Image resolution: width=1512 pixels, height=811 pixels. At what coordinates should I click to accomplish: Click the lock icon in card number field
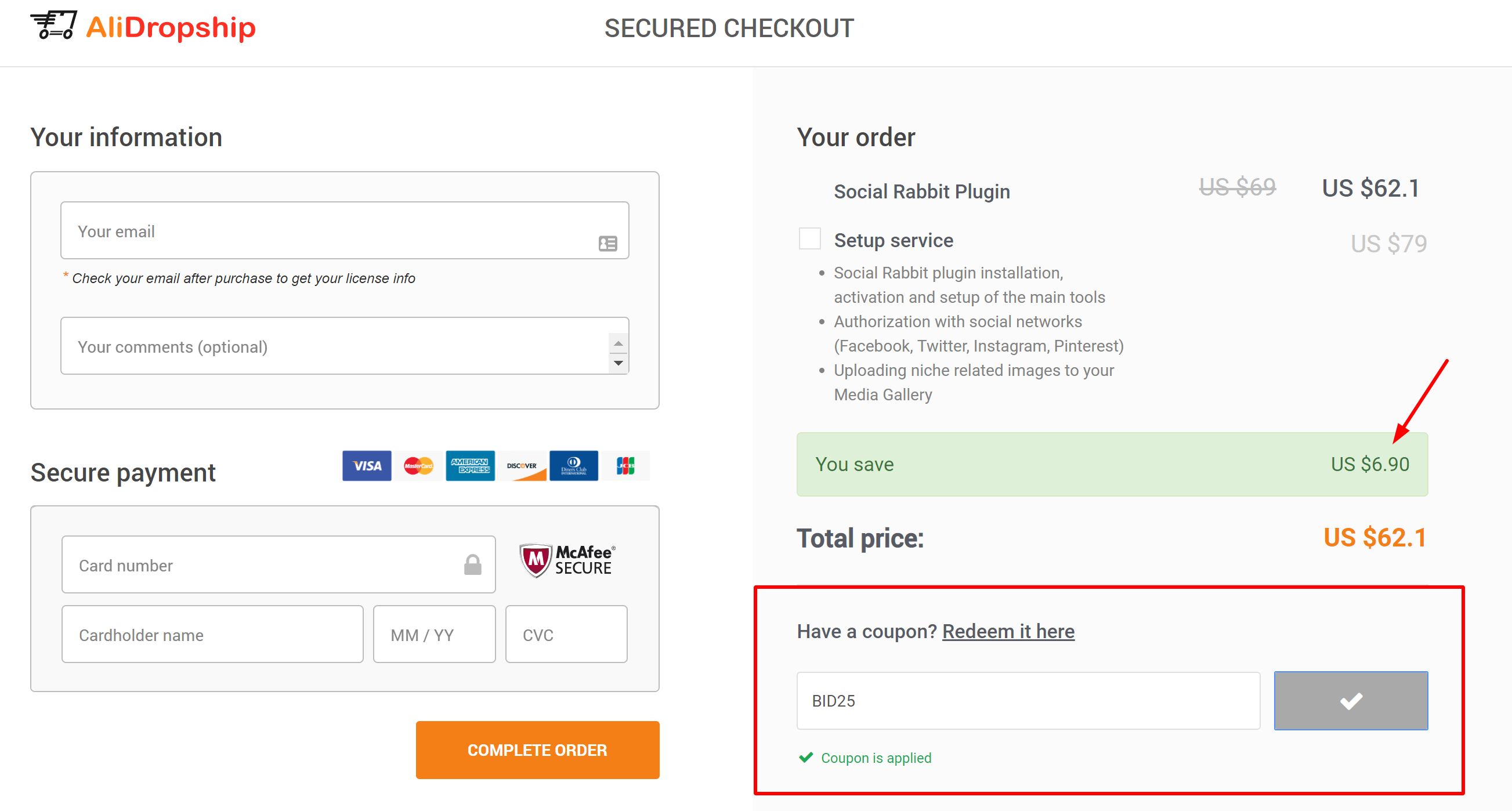[472, 564]
